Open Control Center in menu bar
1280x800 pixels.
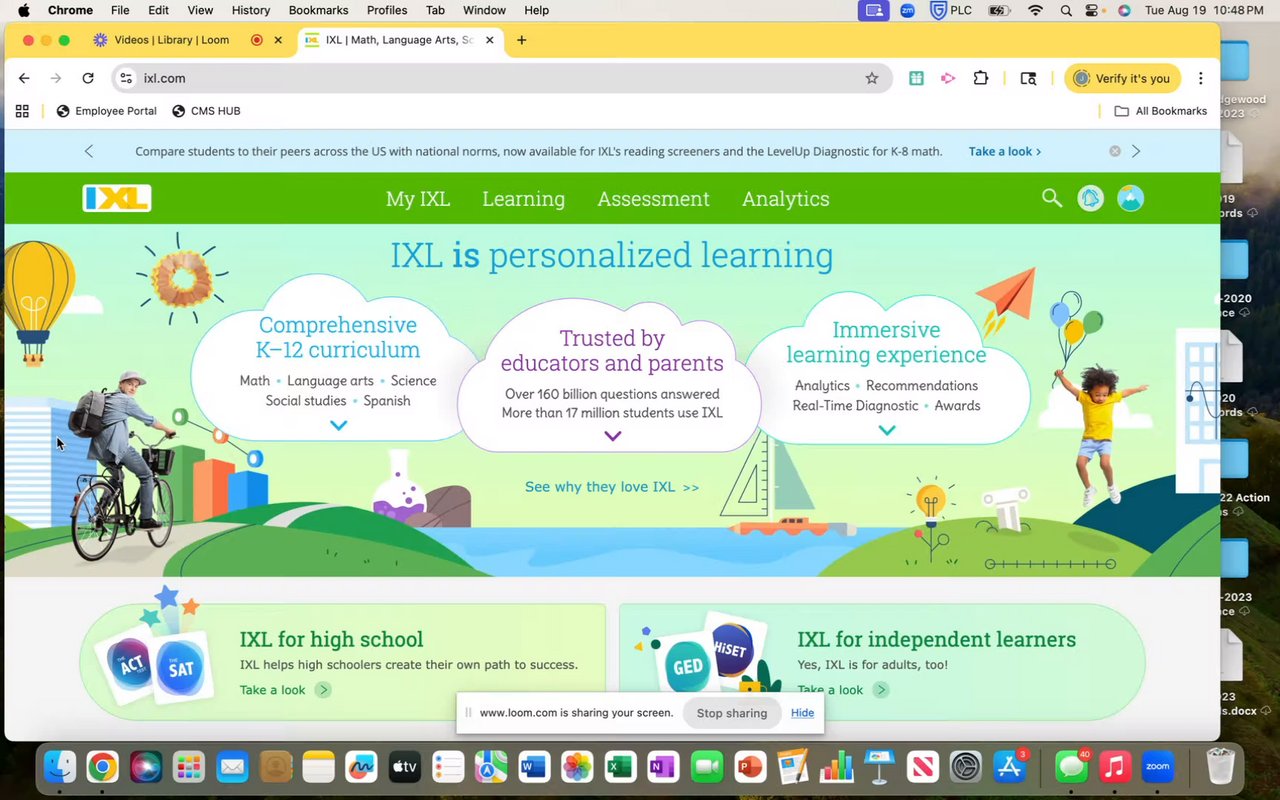1091,10
